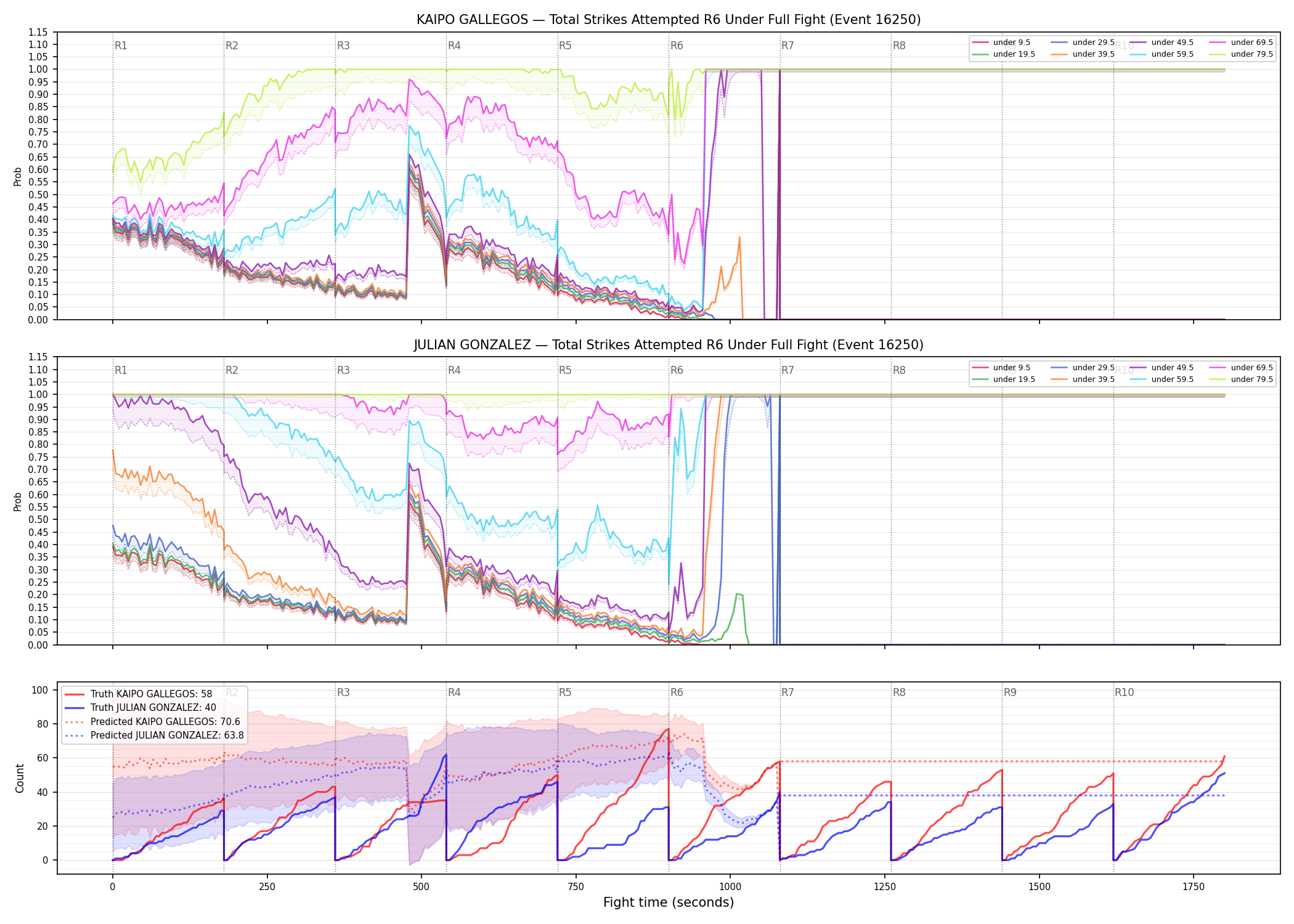
Task: Click 'under 39.5' legend entry in middle chart
Action: (x=1083, y=379)
